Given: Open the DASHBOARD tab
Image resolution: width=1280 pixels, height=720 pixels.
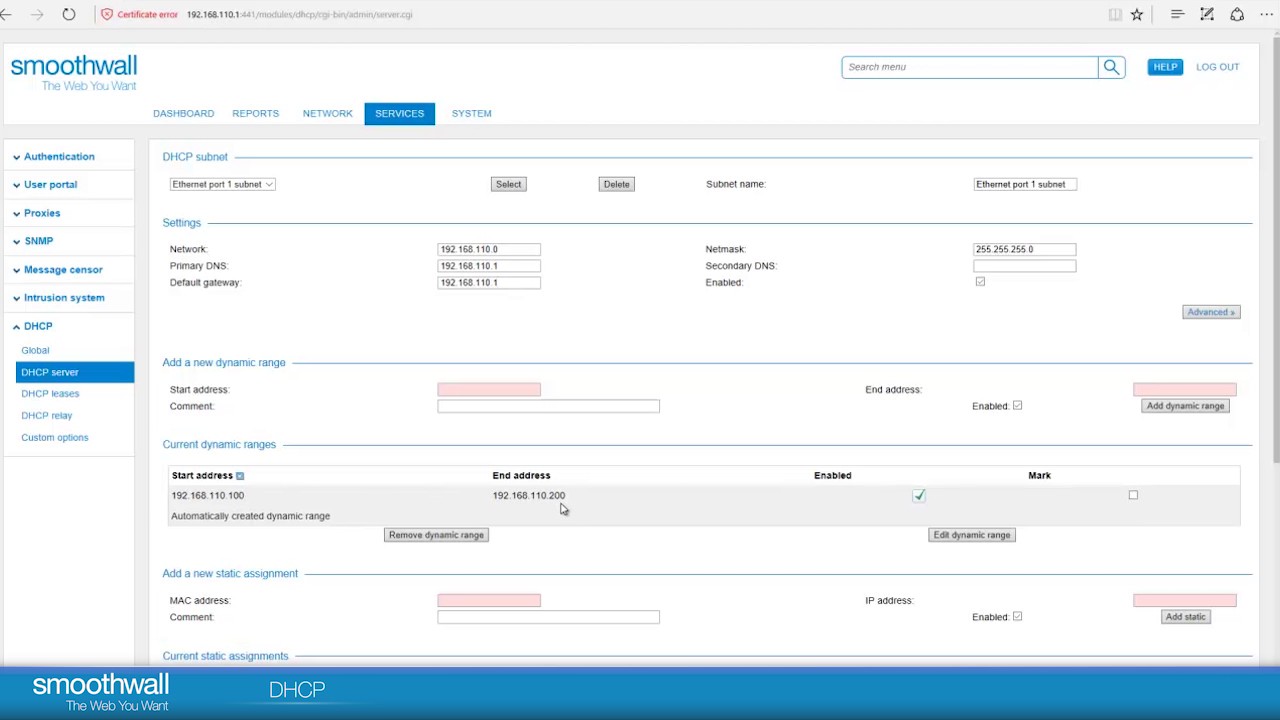Looking at the screenshot, I should pyautogui.click(x=183, y=114).
